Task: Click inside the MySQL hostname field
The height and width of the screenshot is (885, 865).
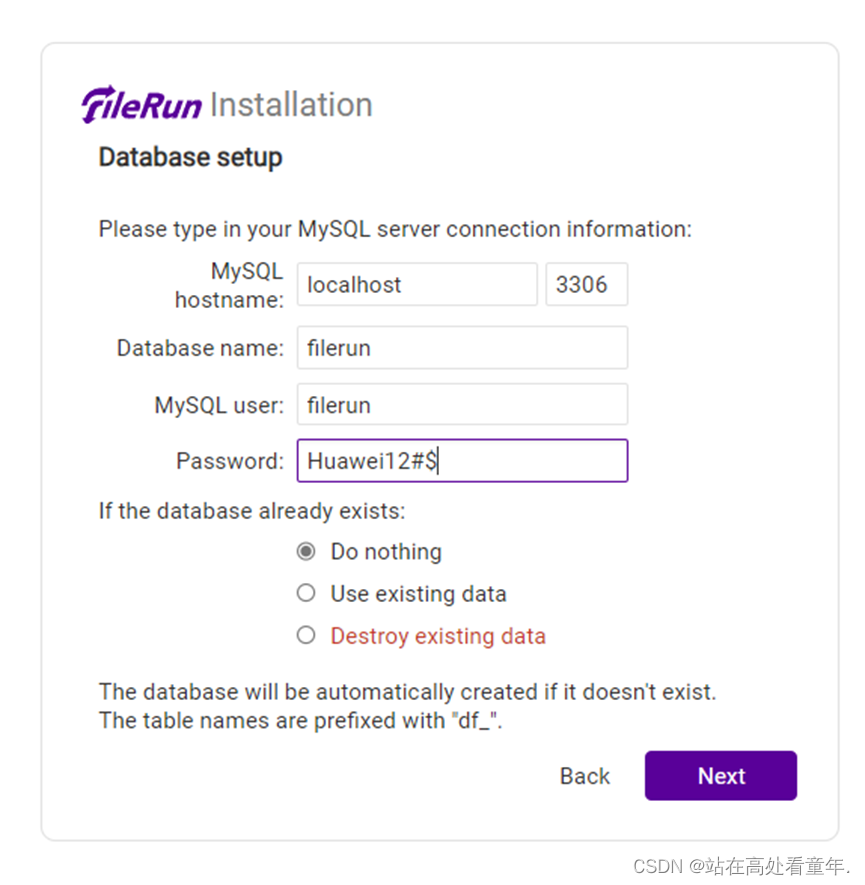Action: (416, 284)
